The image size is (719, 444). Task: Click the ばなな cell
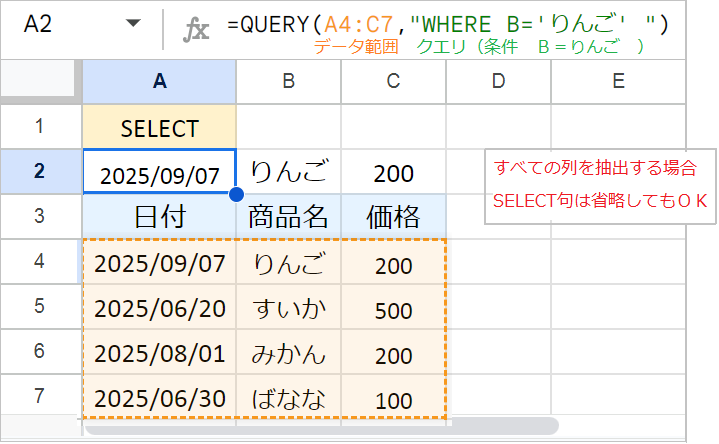pos(288,396)
